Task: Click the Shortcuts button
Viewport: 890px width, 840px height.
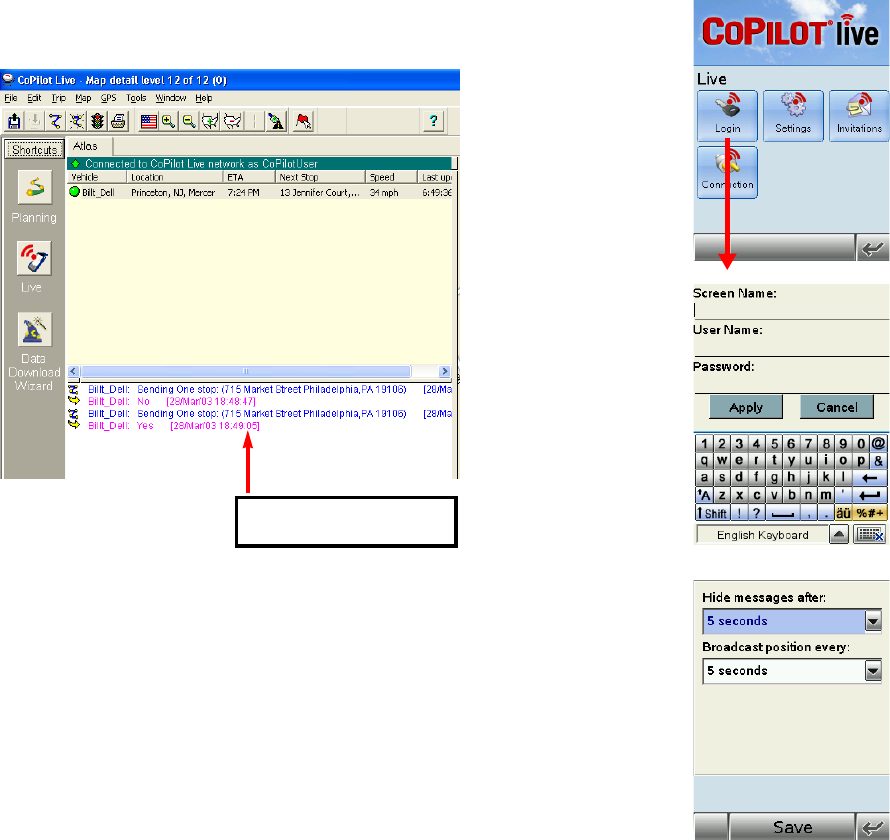Action: point(35,150)
